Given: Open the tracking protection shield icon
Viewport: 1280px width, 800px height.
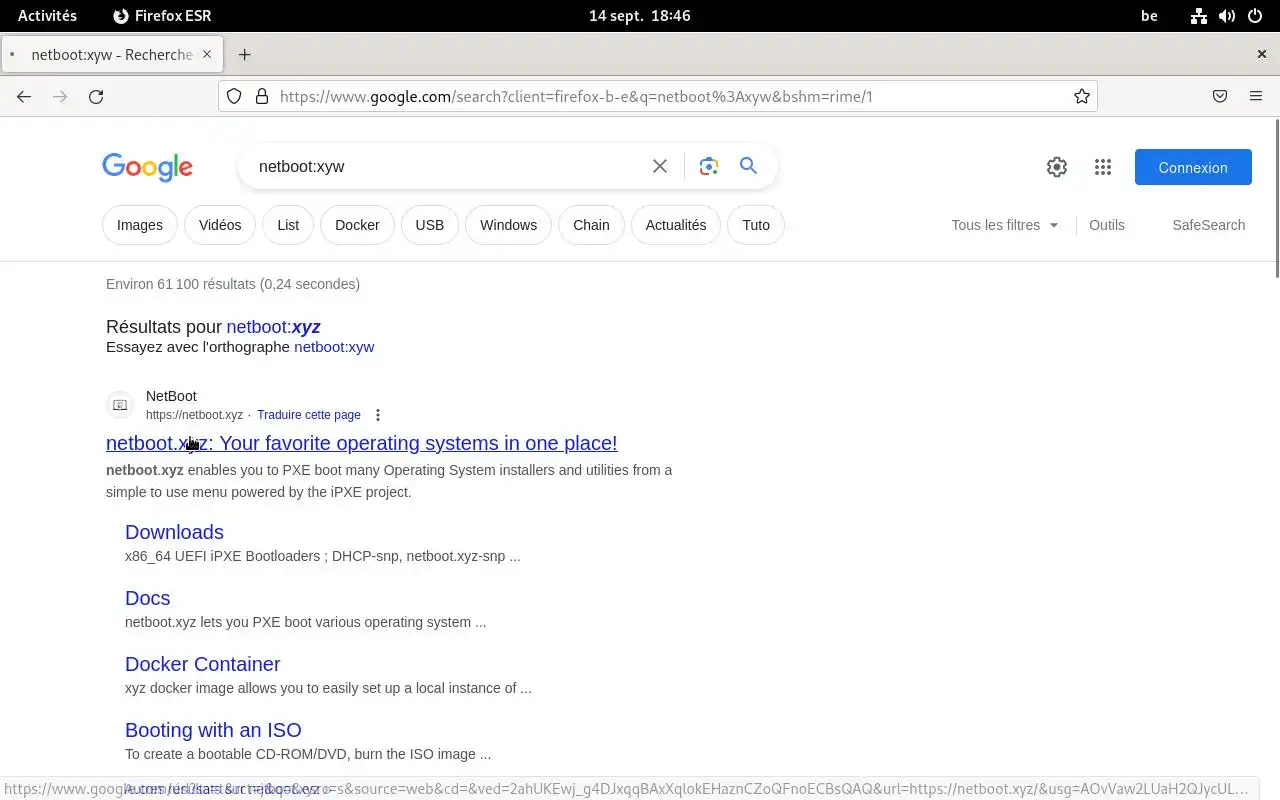Looking at the screenshot, I should tap(234, 97).
